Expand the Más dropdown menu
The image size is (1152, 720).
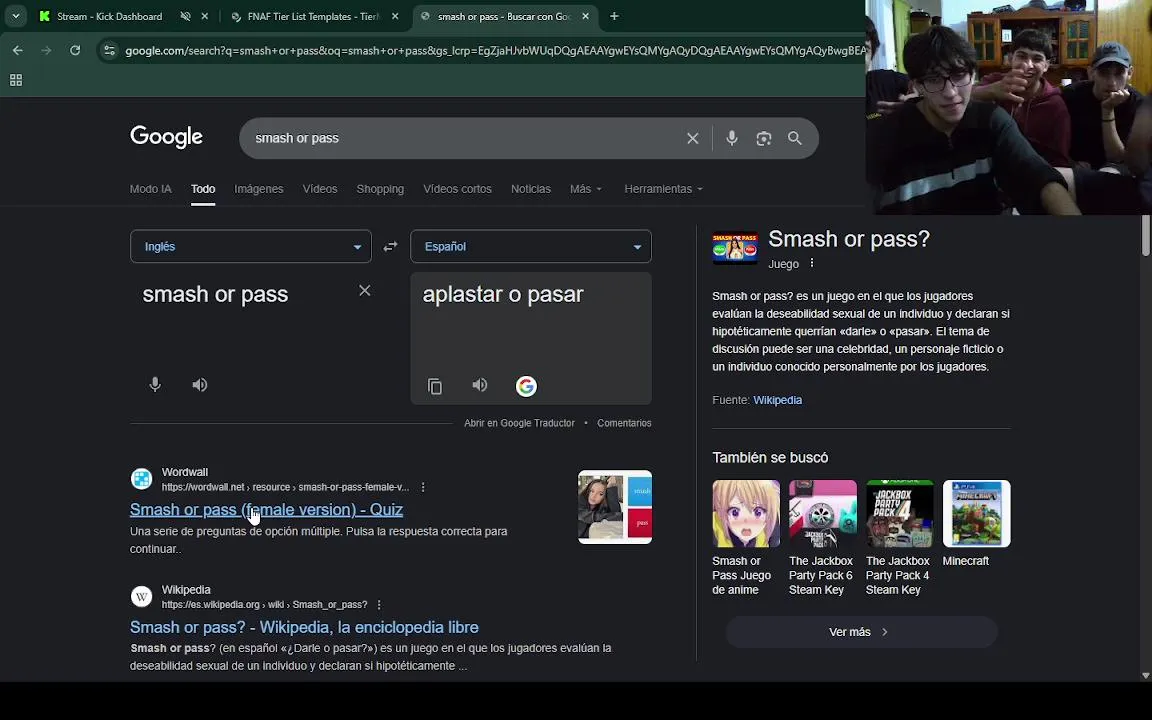[586, 189]
